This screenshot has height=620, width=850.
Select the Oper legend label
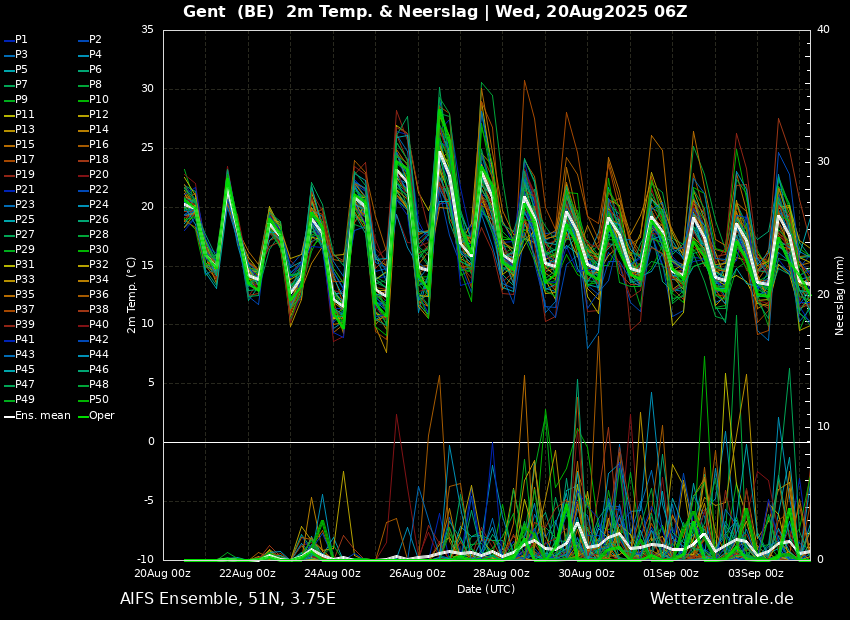tap(102, 415)
